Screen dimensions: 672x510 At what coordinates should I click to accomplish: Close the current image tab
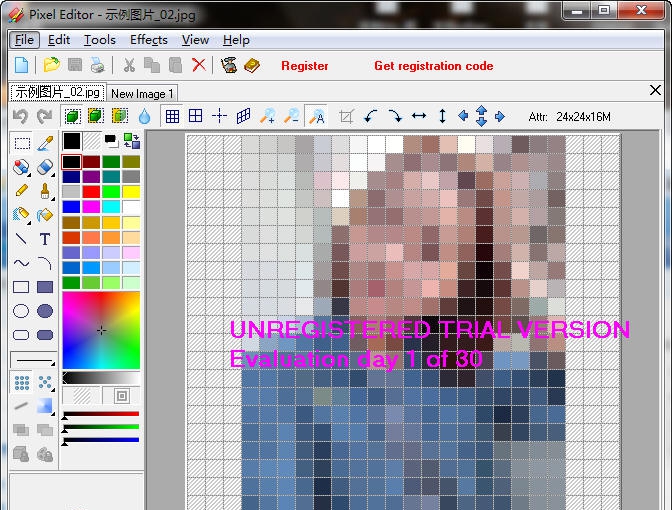point(655,90)
